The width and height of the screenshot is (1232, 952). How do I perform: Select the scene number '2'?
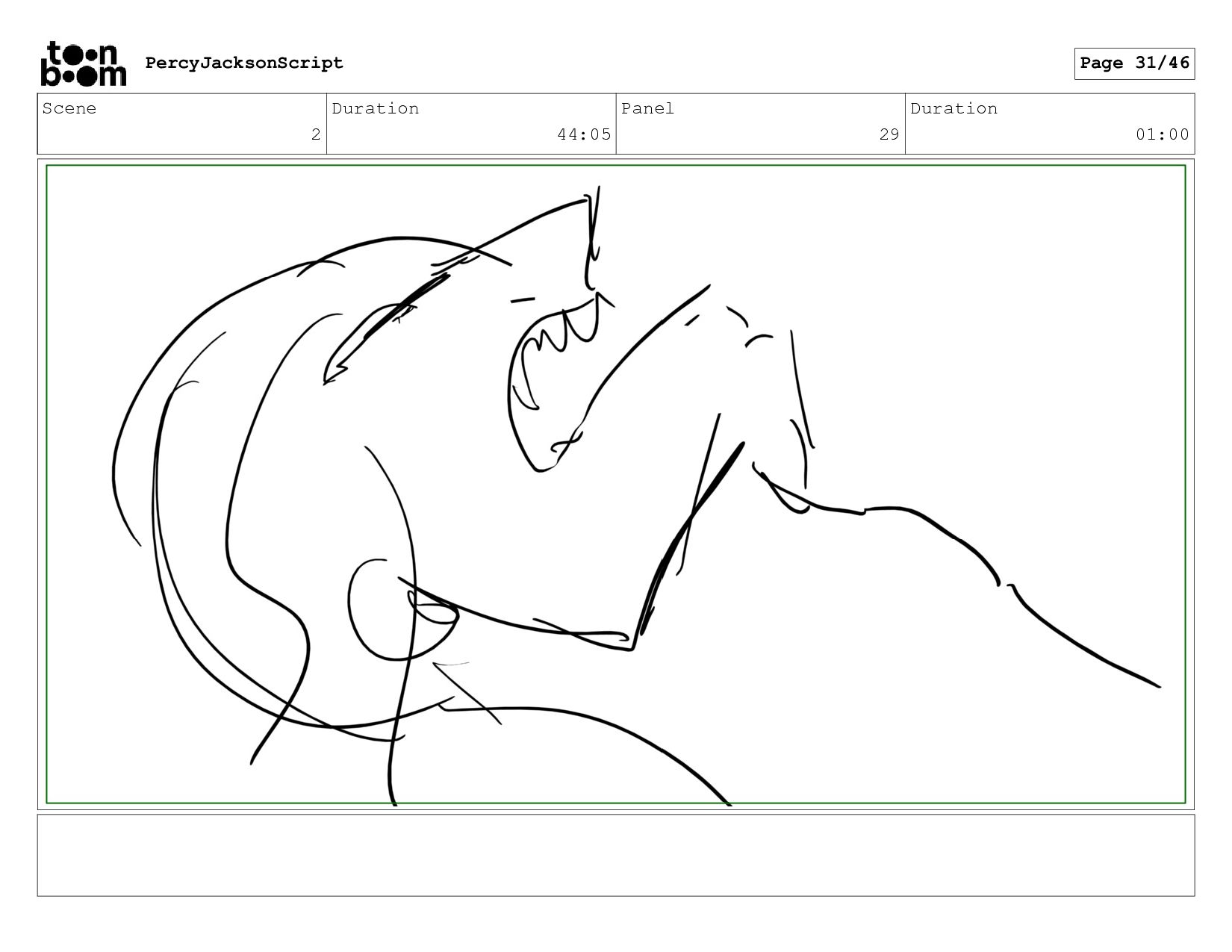point(316,134)
